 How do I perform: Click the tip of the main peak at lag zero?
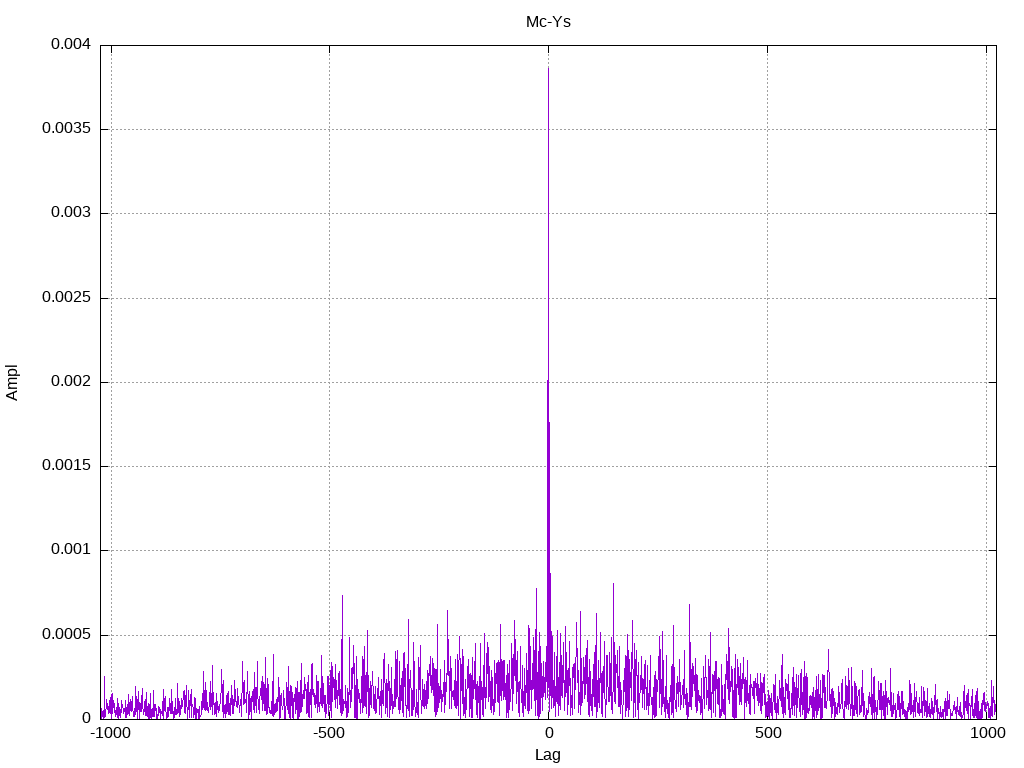(x=548, y=68)
